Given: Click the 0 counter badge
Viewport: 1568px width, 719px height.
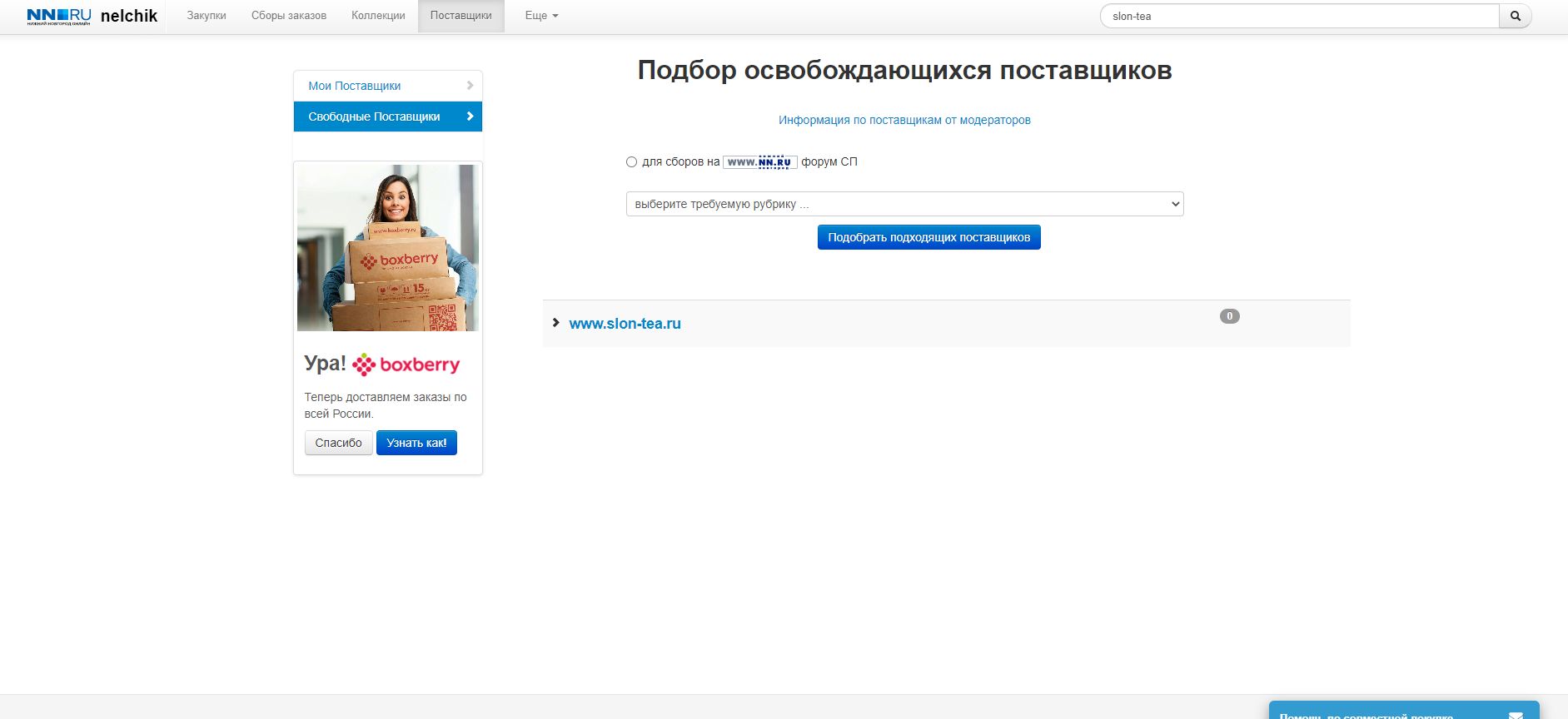Looking at the screenshot, I should tap(1229, 316).
